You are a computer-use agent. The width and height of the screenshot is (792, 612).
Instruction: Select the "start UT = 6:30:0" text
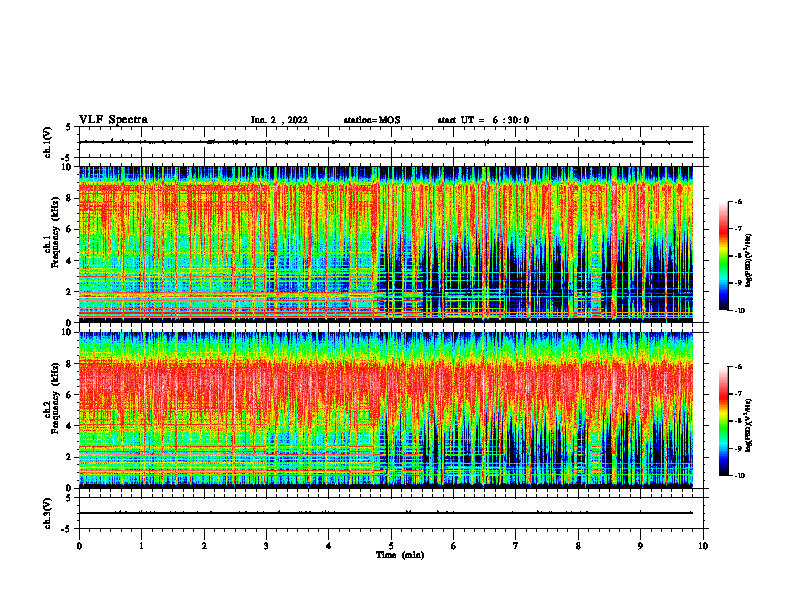click(483, 120)
